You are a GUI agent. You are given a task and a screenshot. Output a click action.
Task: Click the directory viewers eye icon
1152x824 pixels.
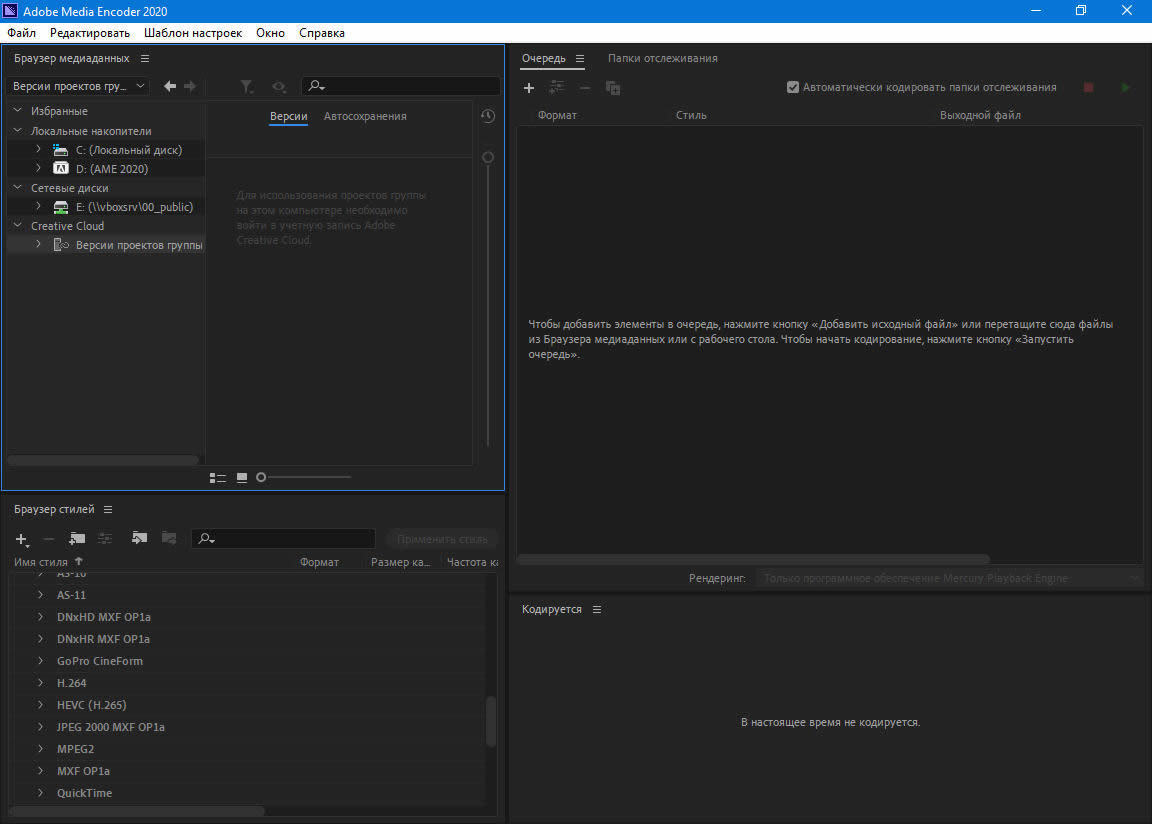click(278, 87)
